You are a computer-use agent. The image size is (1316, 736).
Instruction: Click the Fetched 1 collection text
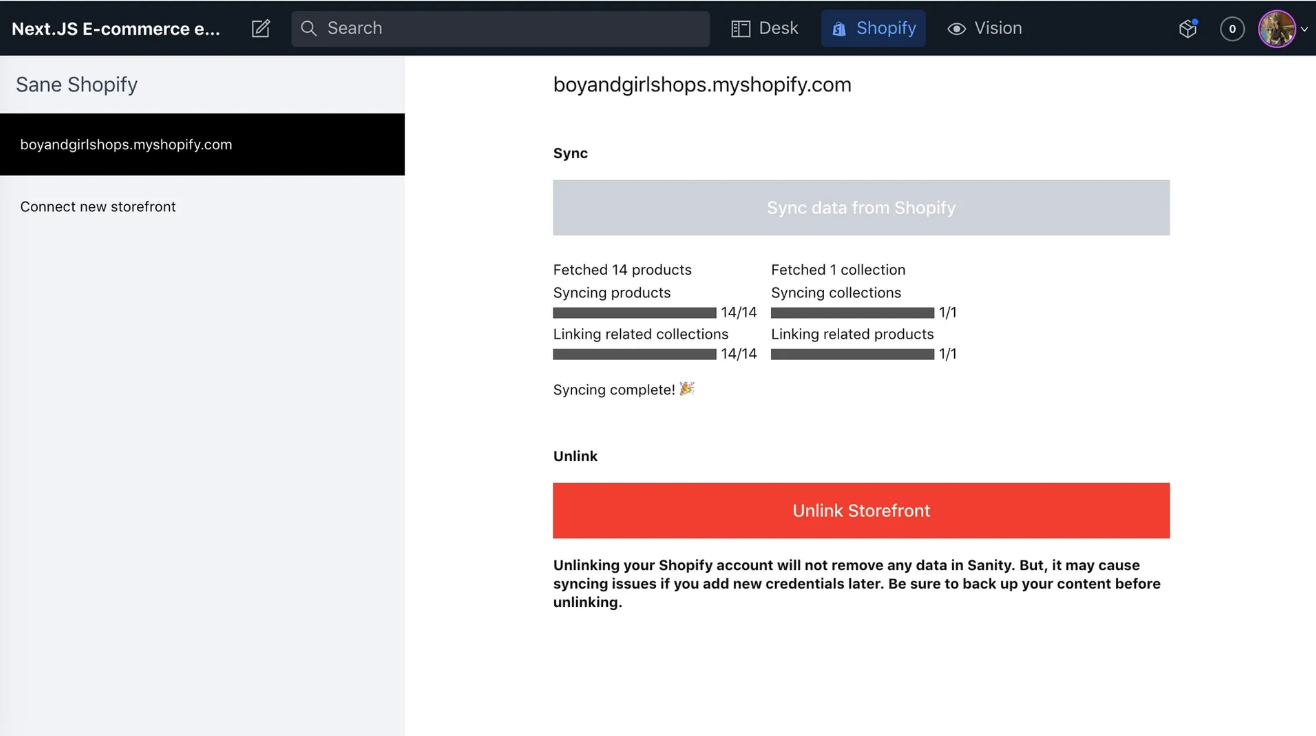(x=838, y=270)
